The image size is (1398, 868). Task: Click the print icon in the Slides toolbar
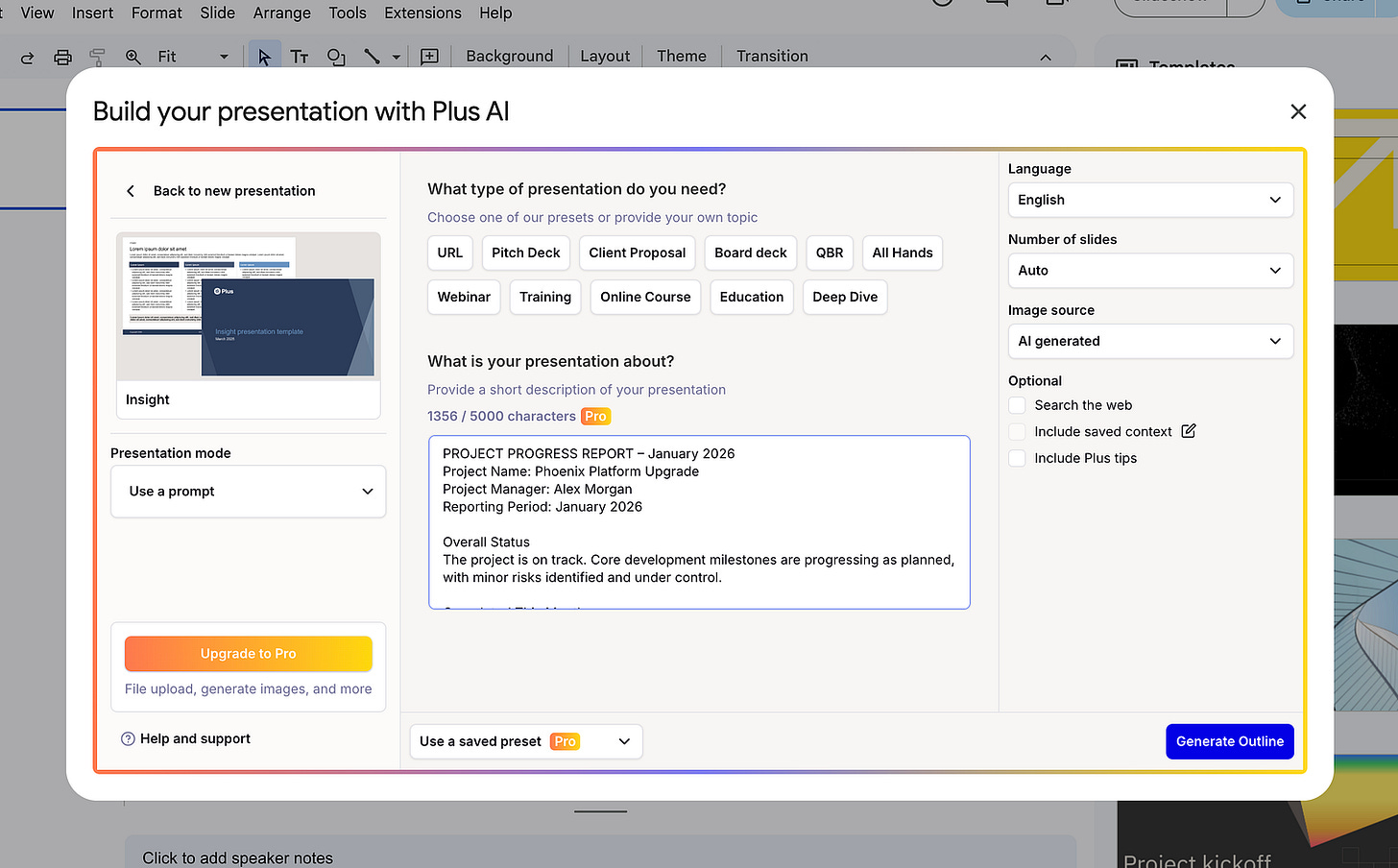[x=62, y=57]
